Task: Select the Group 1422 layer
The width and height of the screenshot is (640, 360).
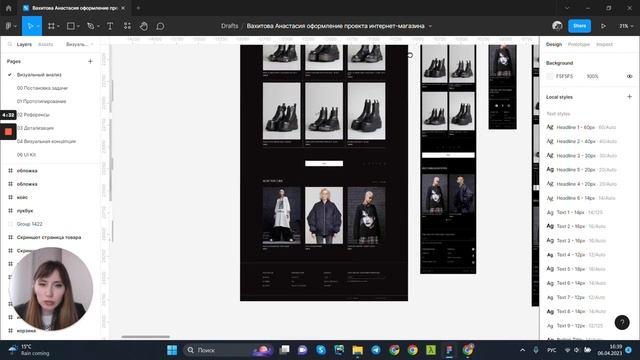Action: coord(29,224)
